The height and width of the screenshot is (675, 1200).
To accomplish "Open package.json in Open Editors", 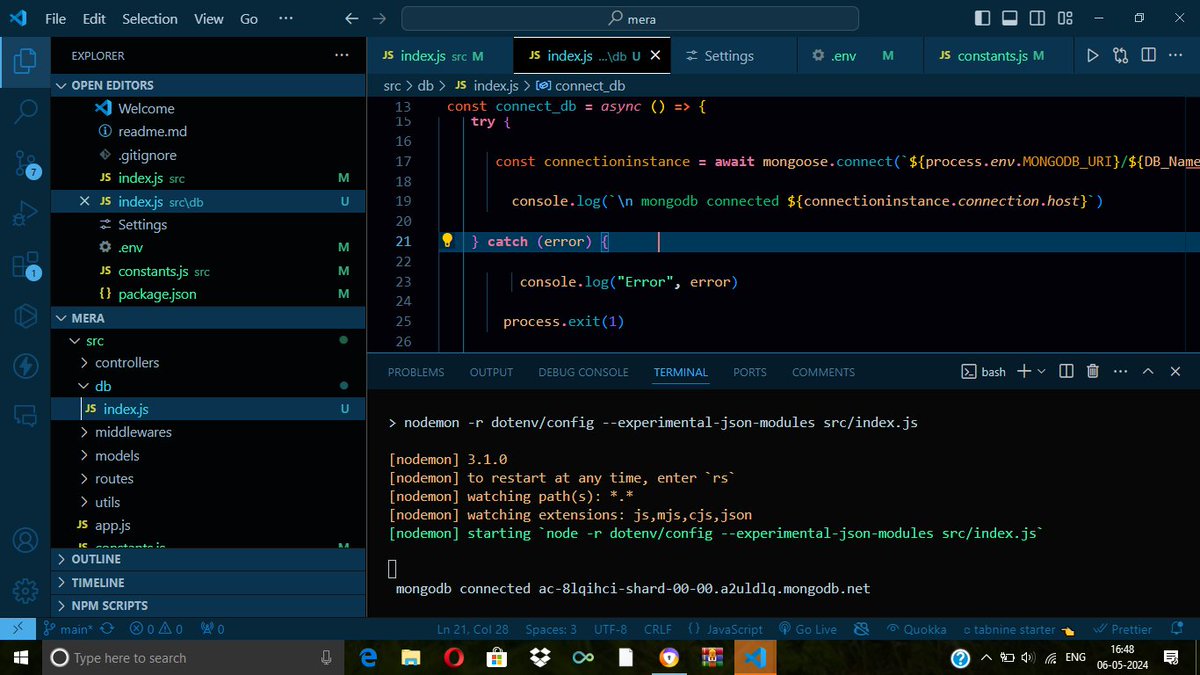I will click(x=157, y=294).
